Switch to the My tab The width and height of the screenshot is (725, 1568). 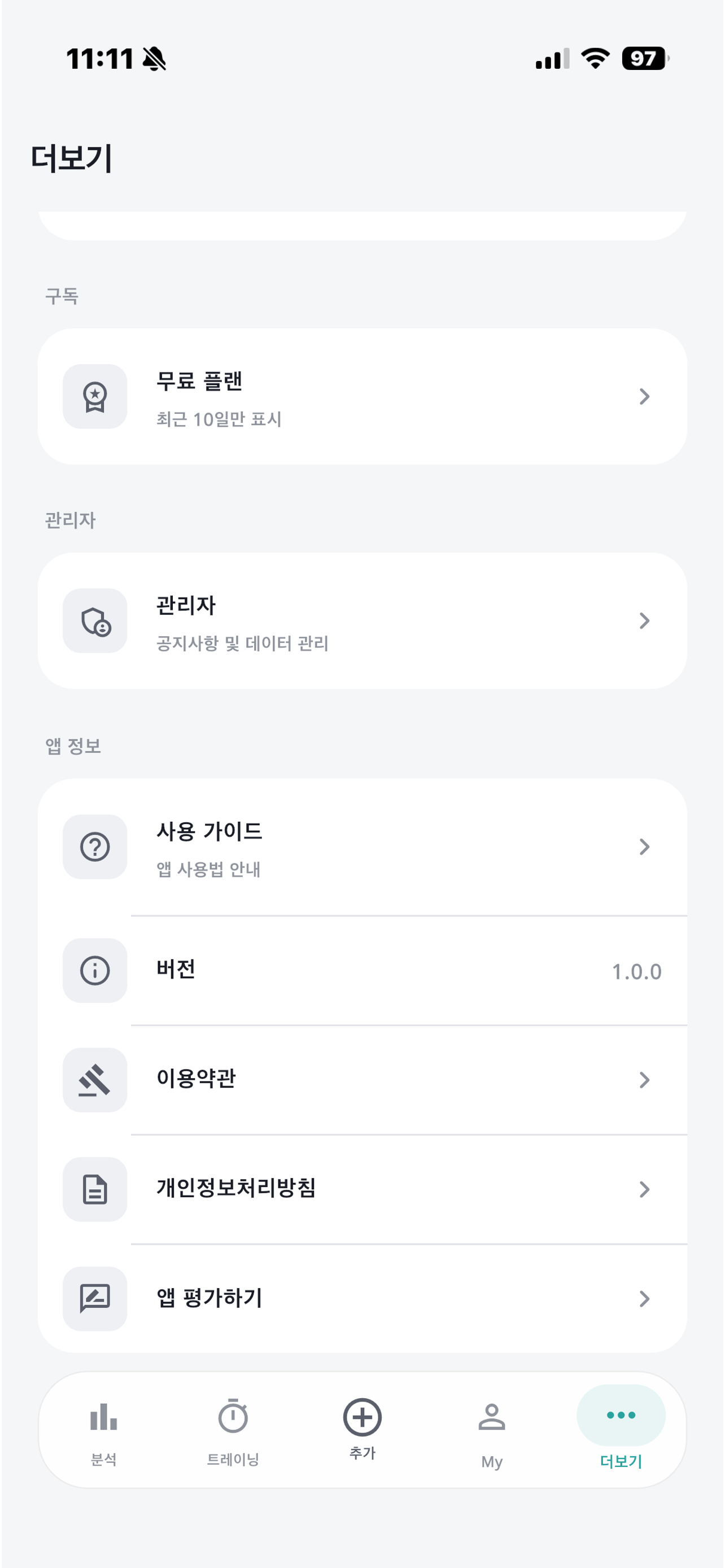492,1434
